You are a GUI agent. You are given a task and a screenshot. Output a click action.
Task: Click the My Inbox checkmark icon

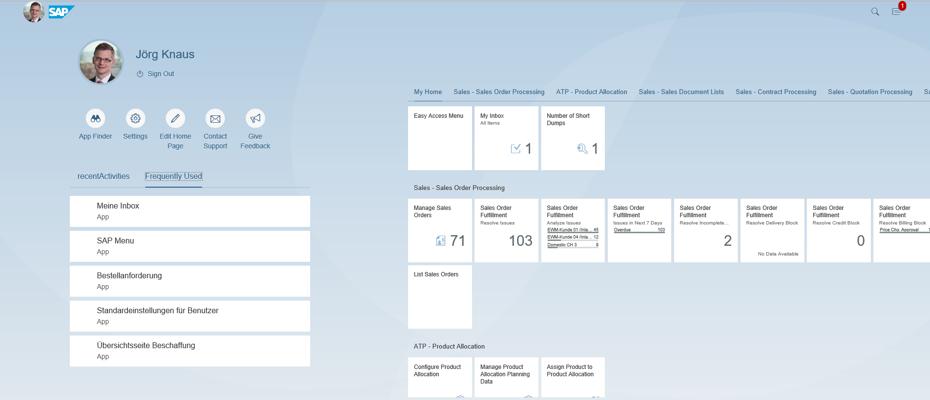[515, 149]
